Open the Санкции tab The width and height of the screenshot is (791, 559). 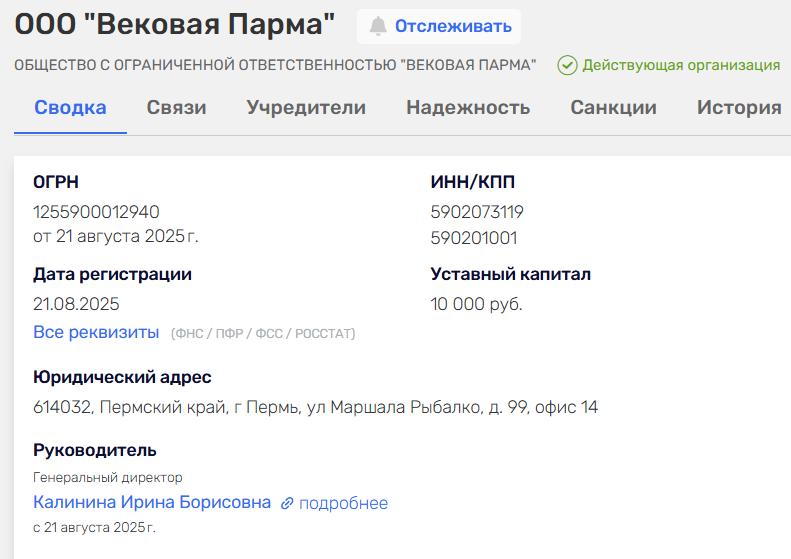click(x=613, y=108)
